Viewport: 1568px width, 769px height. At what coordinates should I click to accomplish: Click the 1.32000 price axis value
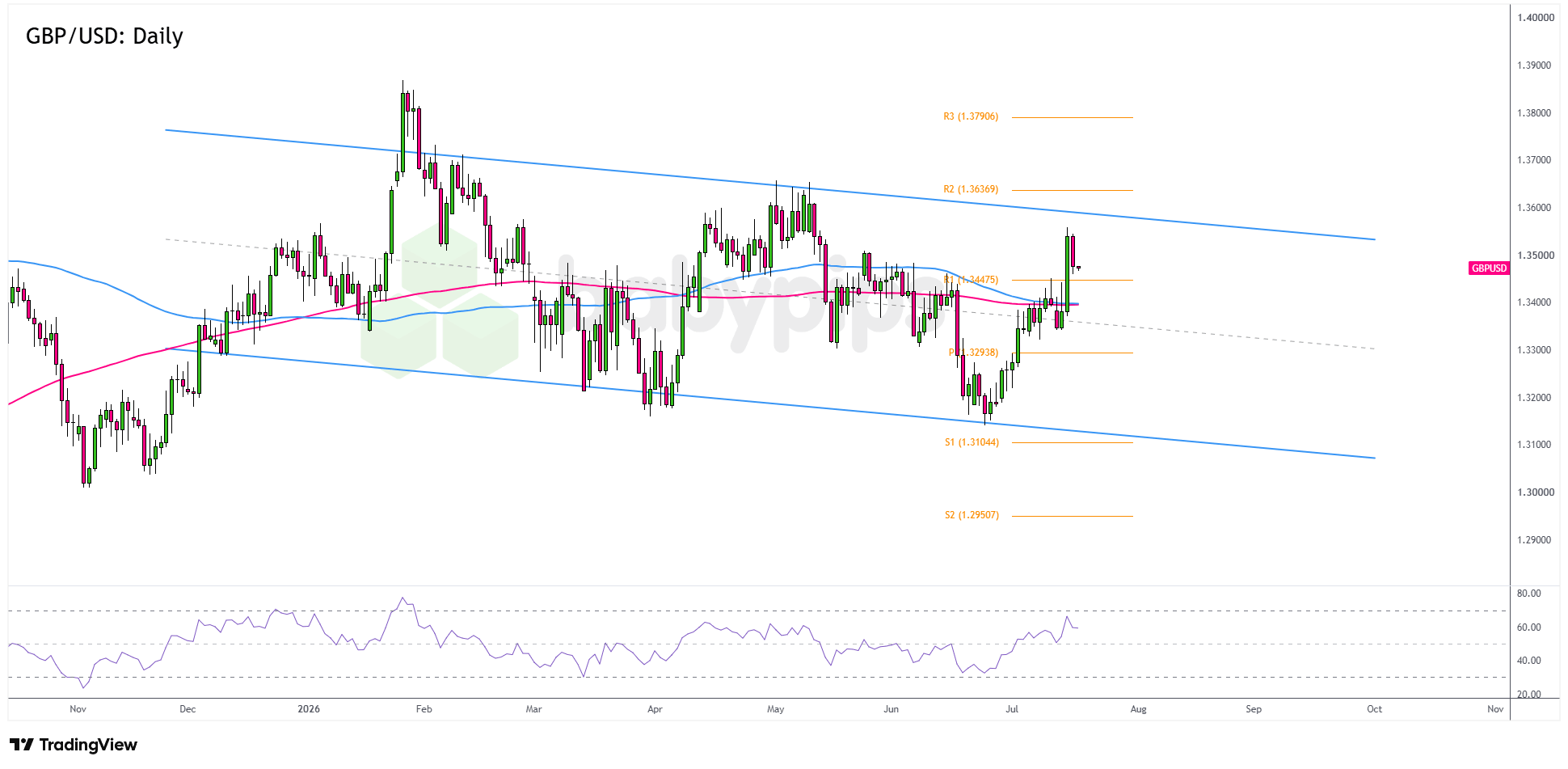tap(1534, 398)
